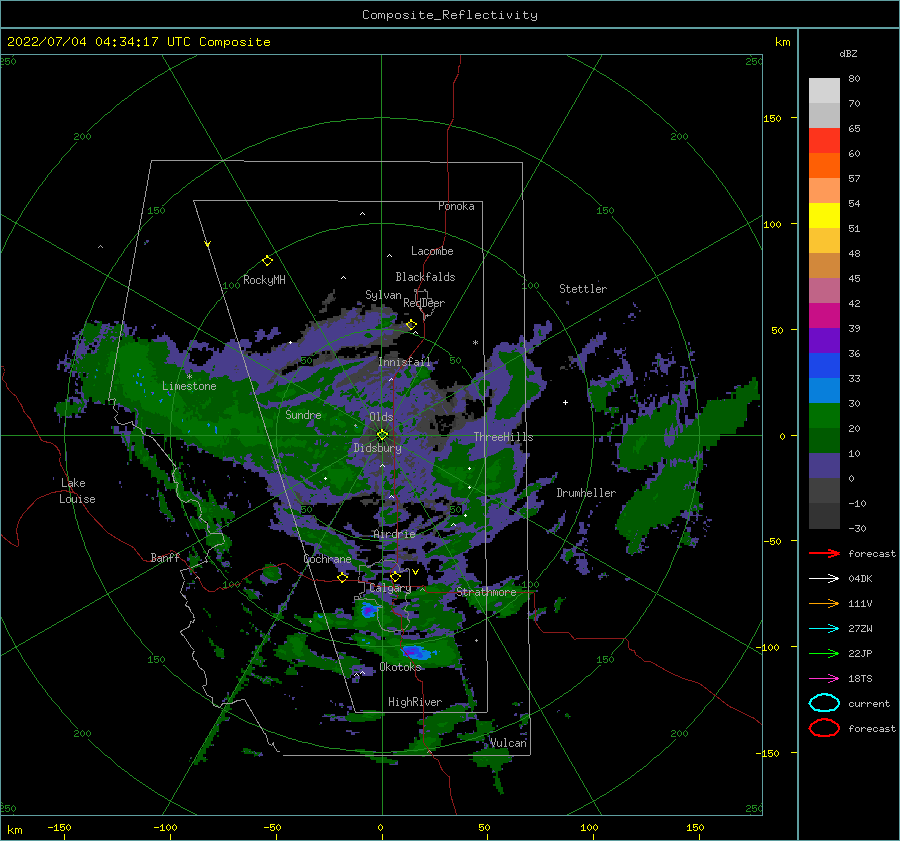Screen dimensions: 900x841
Task: Click the Vulcan label
Action: 508,743
